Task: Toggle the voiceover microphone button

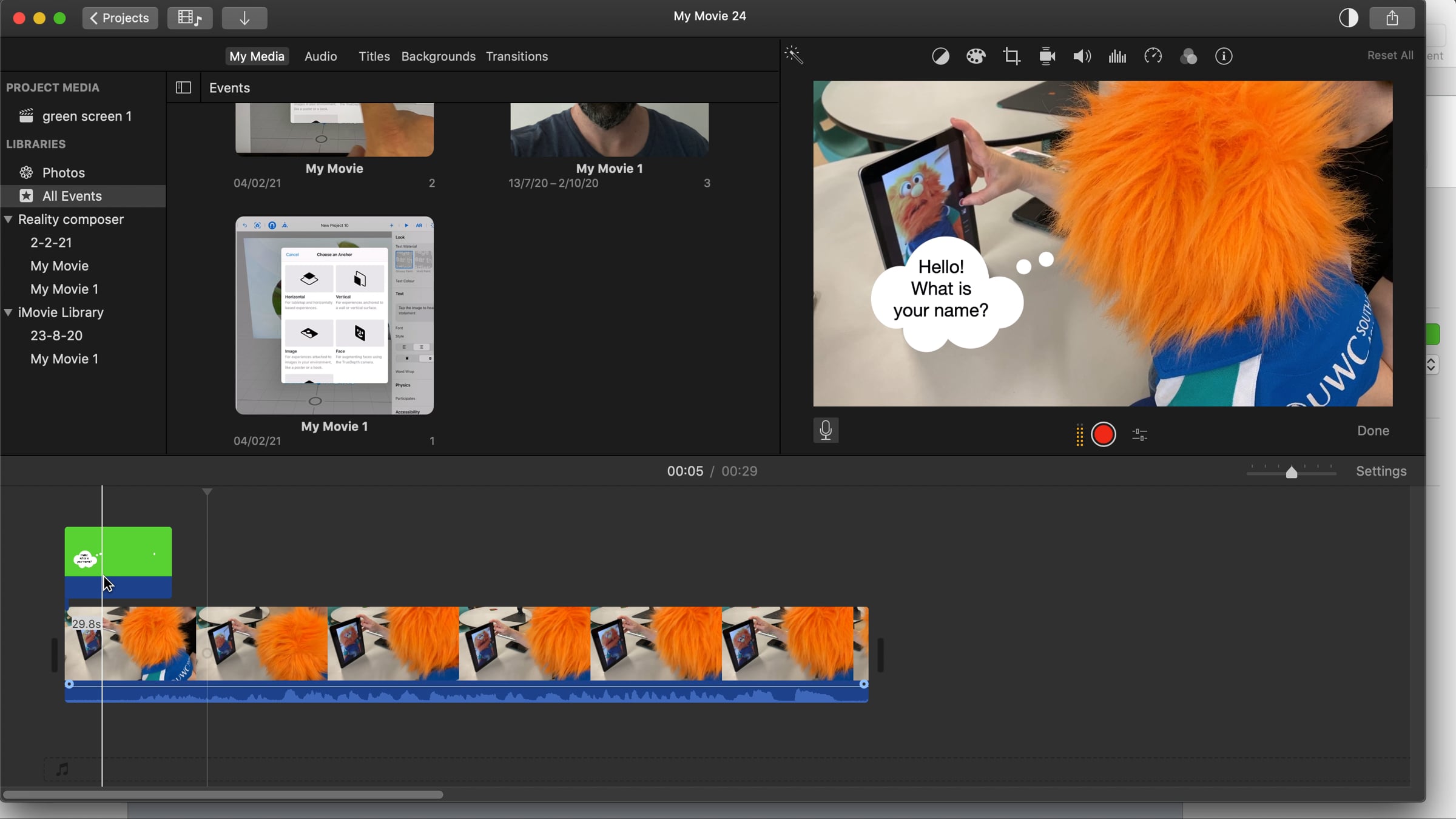Action: (x=826, y=430)
